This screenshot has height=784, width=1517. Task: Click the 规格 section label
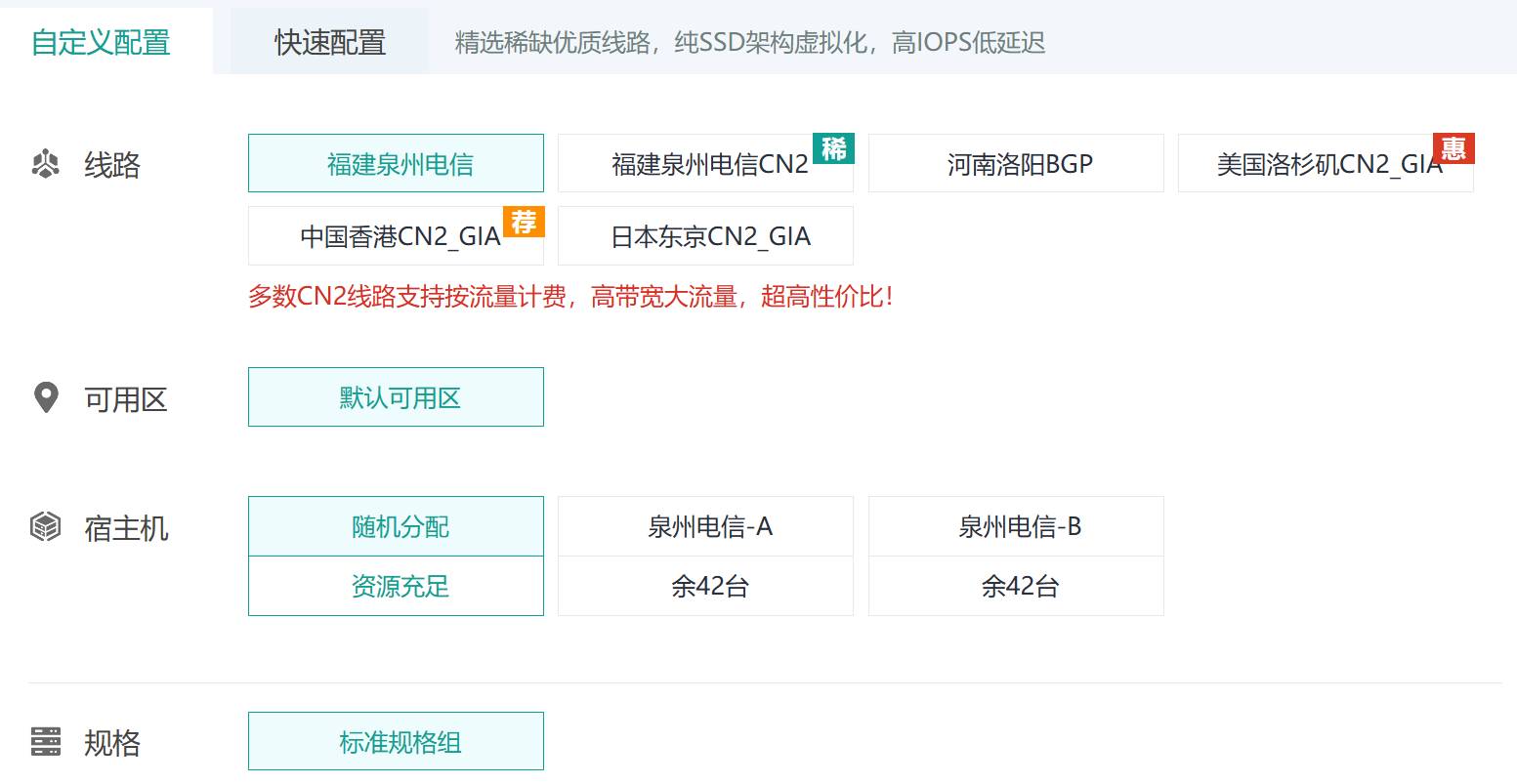coord(112,743)
